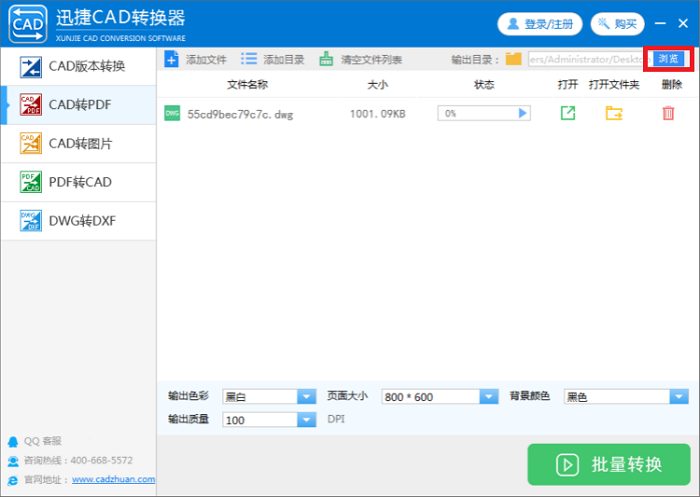
Task: Click the 购买 purchase button
Action: [x=617, y=24]
